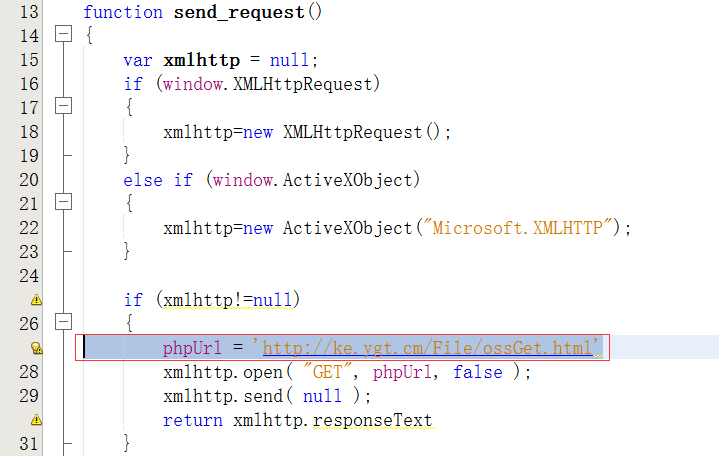
Task: Click the else keyword on line 20
Action: (143, 180)
